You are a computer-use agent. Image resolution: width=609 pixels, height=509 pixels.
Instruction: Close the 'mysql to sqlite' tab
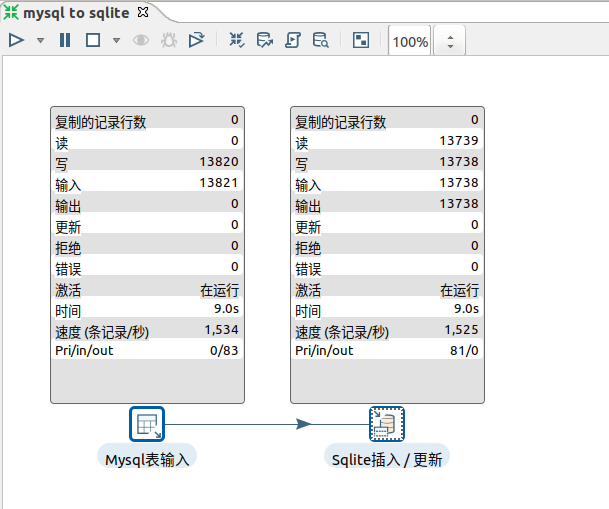click(x=142, y=13)
